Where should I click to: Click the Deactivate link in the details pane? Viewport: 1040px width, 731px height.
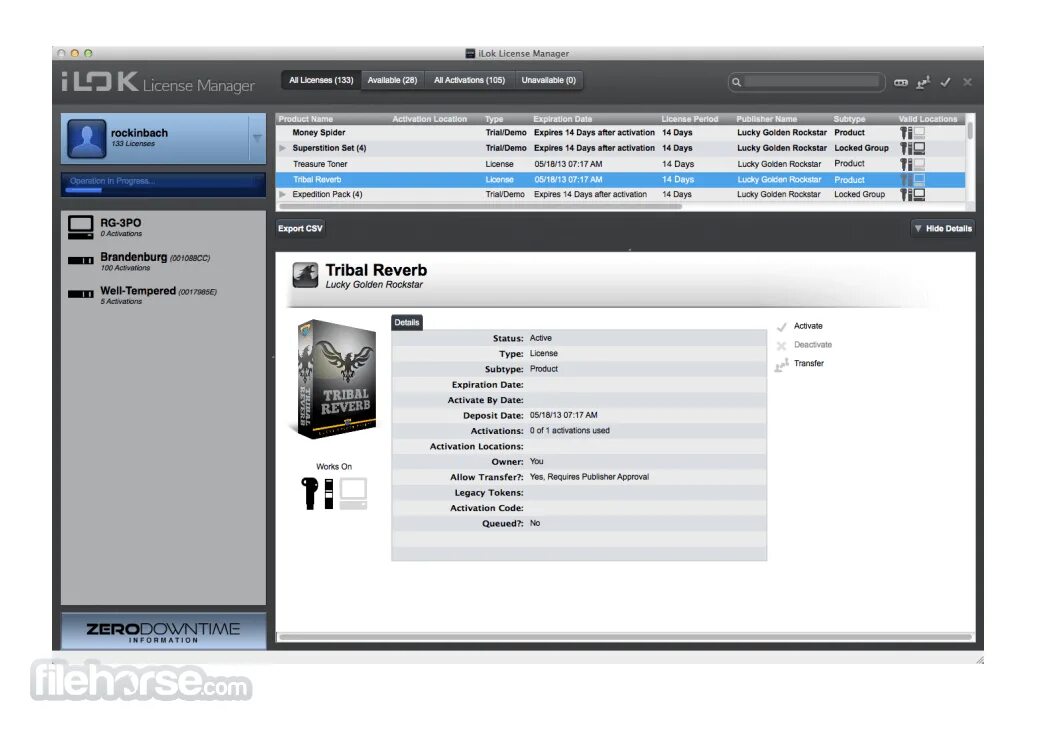click(812, 345)
